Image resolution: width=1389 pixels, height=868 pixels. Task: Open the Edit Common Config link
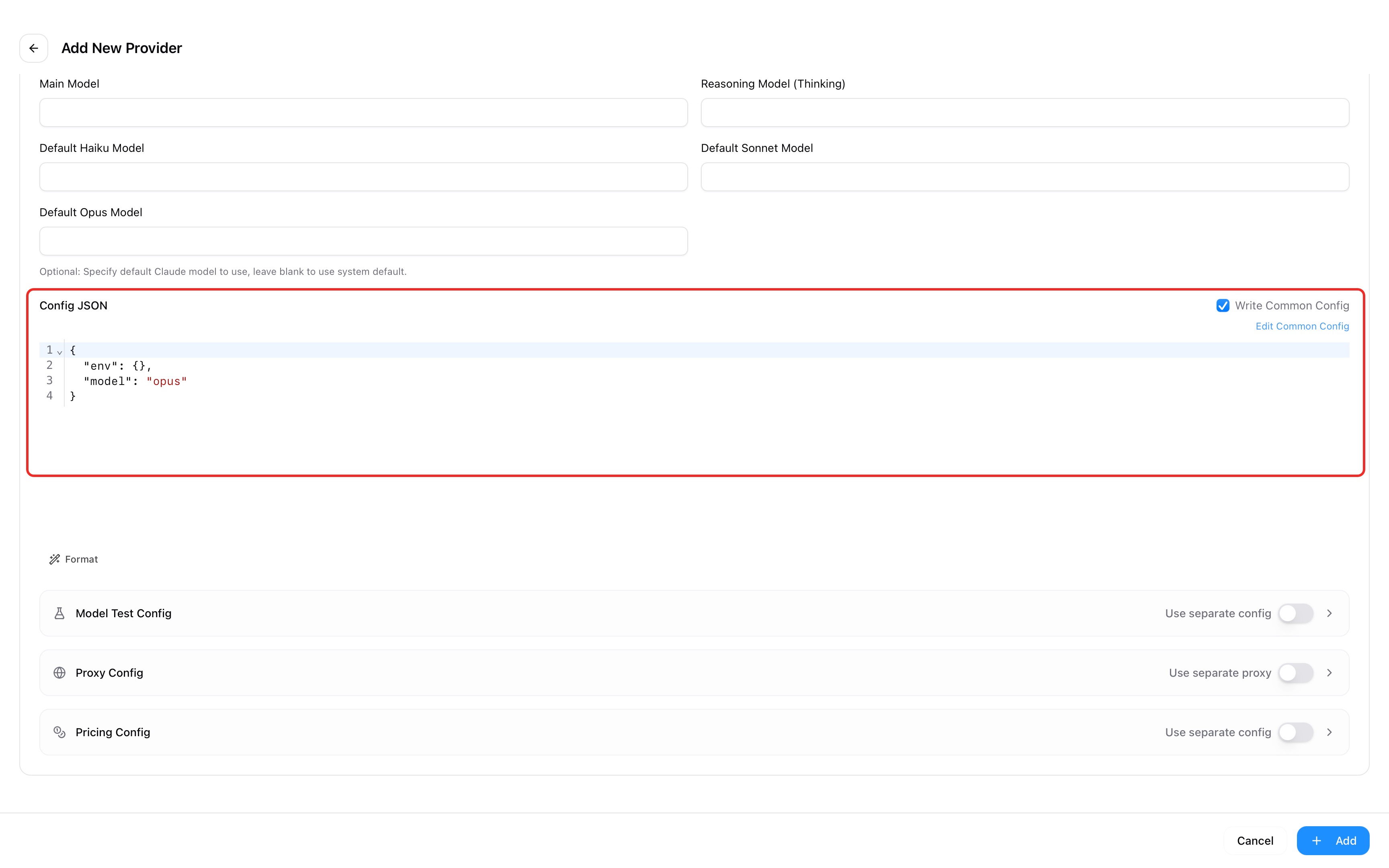pyautogui.click(x=1302, y=326)
